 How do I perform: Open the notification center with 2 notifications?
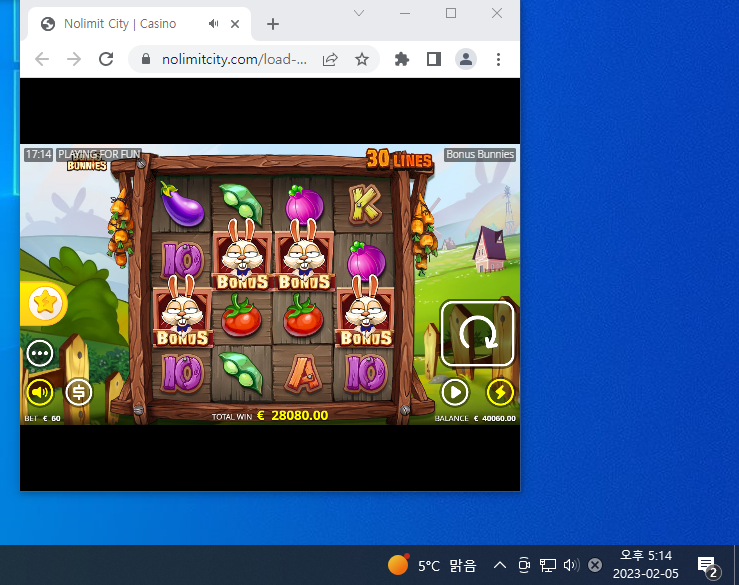coord(708,565)
